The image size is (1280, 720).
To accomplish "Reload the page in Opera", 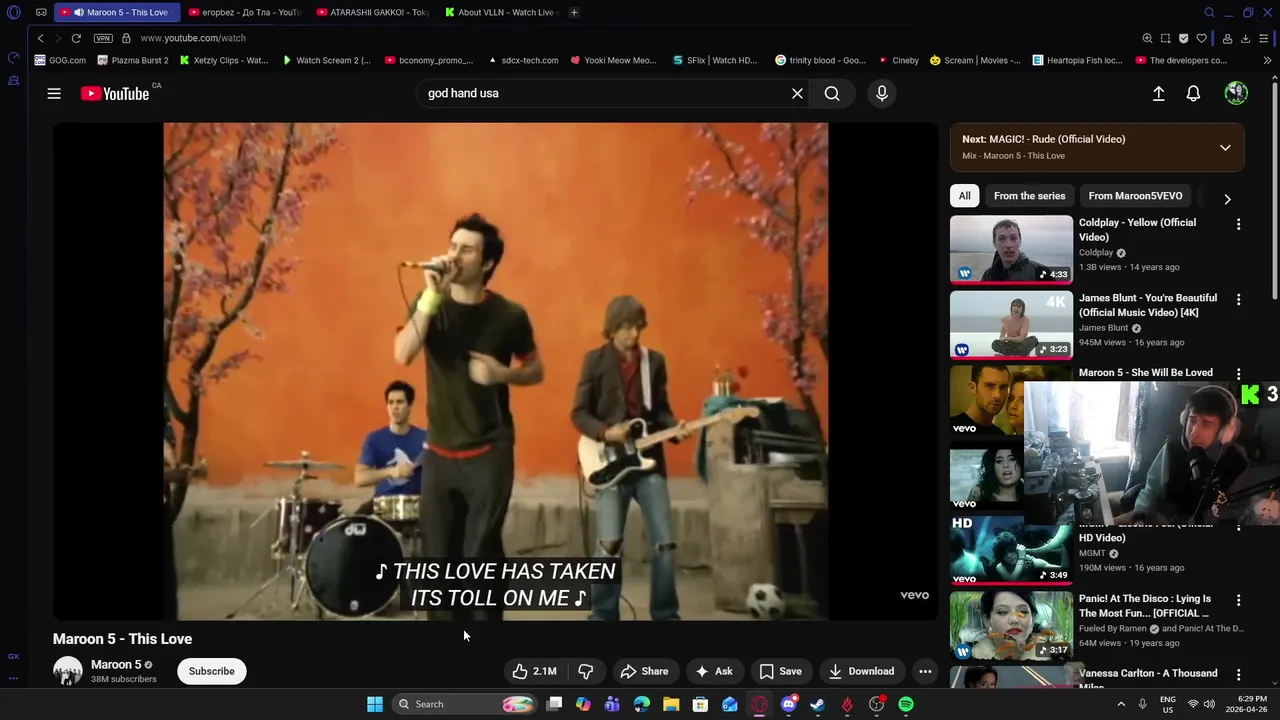I will click(76, 38).
